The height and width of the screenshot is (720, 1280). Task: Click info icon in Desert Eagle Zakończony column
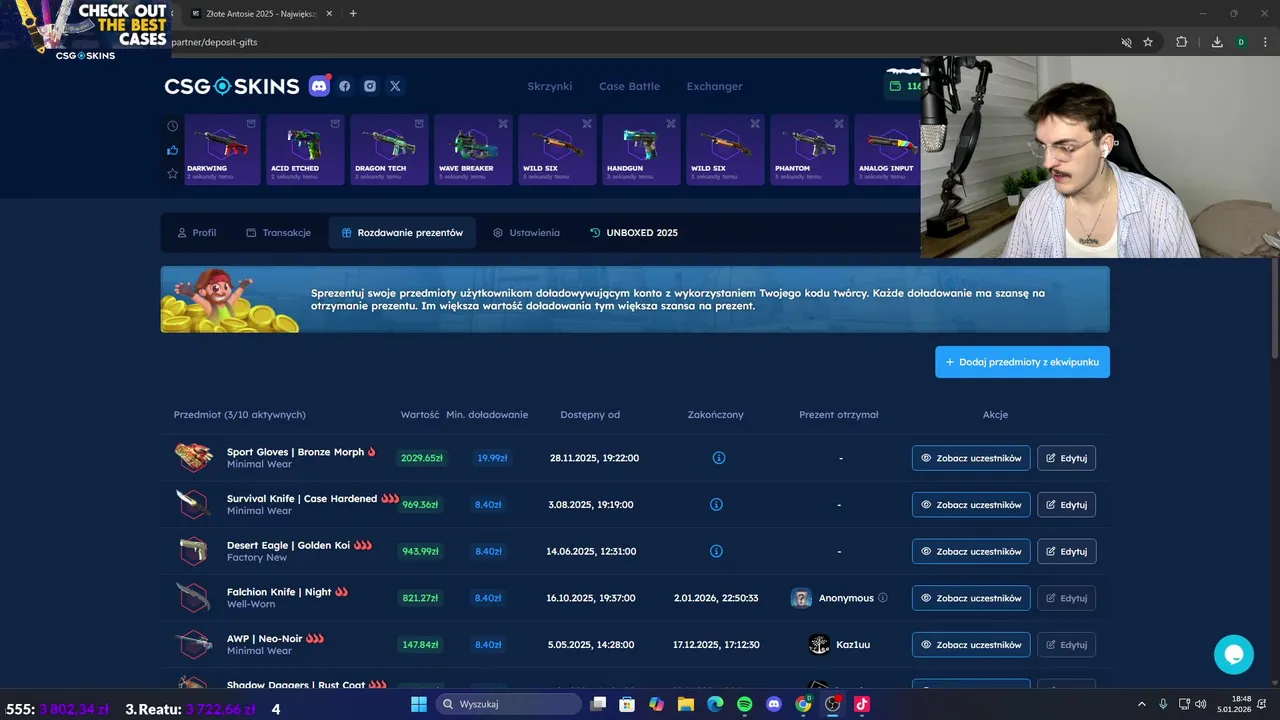click(716, 551)
